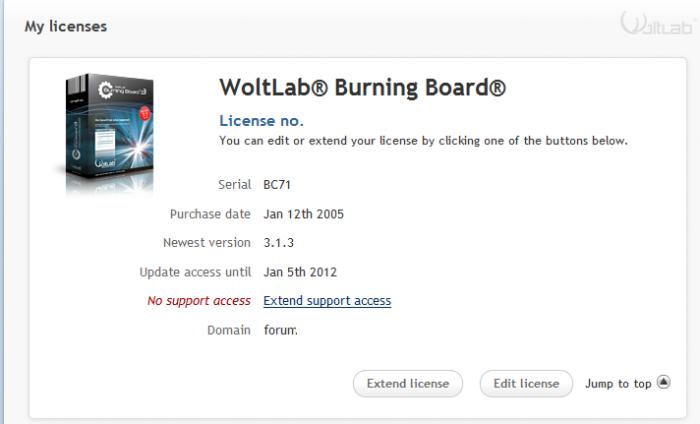Click the My licenses page heading
The height and width of the screenshot is (424, 700).
tap(66, 26)
